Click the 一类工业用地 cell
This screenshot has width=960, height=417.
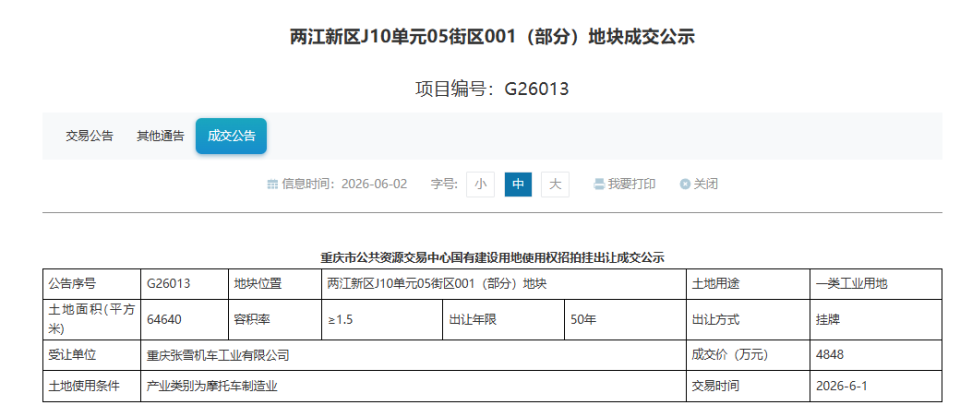click(x=876, y=284)
